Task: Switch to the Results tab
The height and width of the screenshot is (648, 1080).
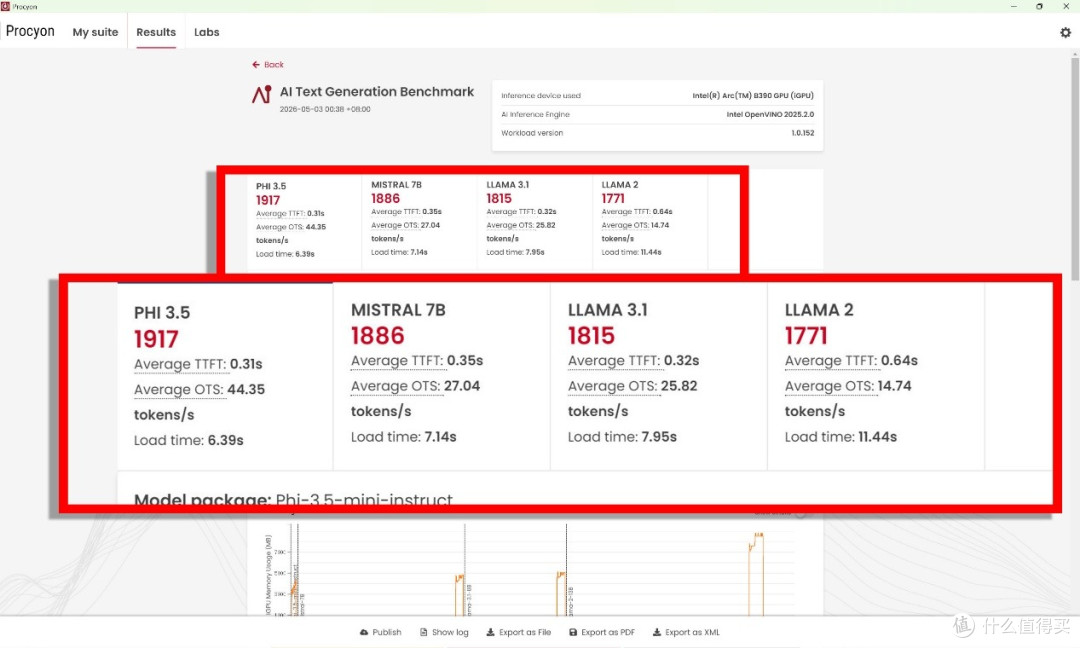Action: [156, 32]
